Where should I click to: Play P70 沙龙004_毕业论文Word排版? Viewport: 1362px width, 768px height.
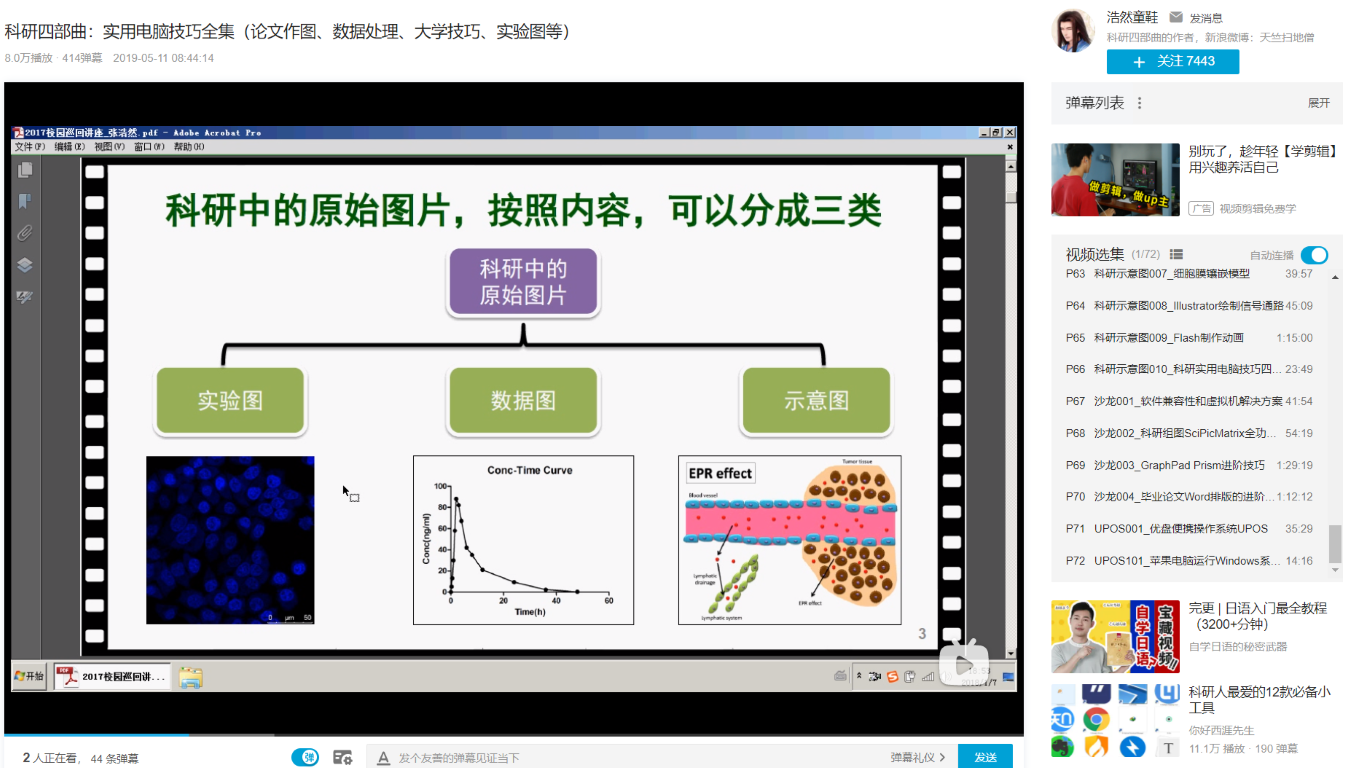pos(1190,497)
